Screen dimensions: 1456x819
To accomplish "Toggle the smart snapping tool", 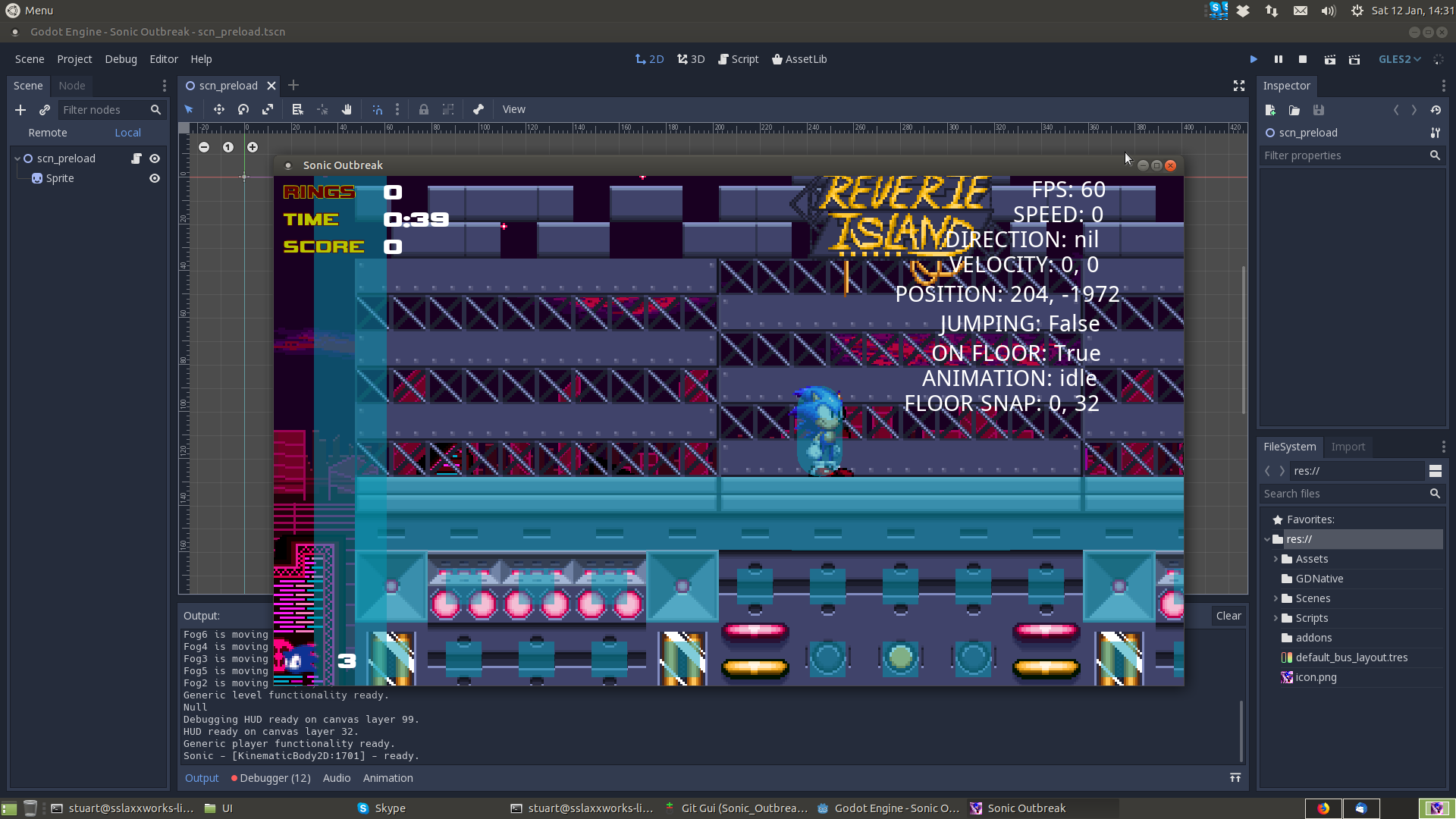I will point(377,109).
